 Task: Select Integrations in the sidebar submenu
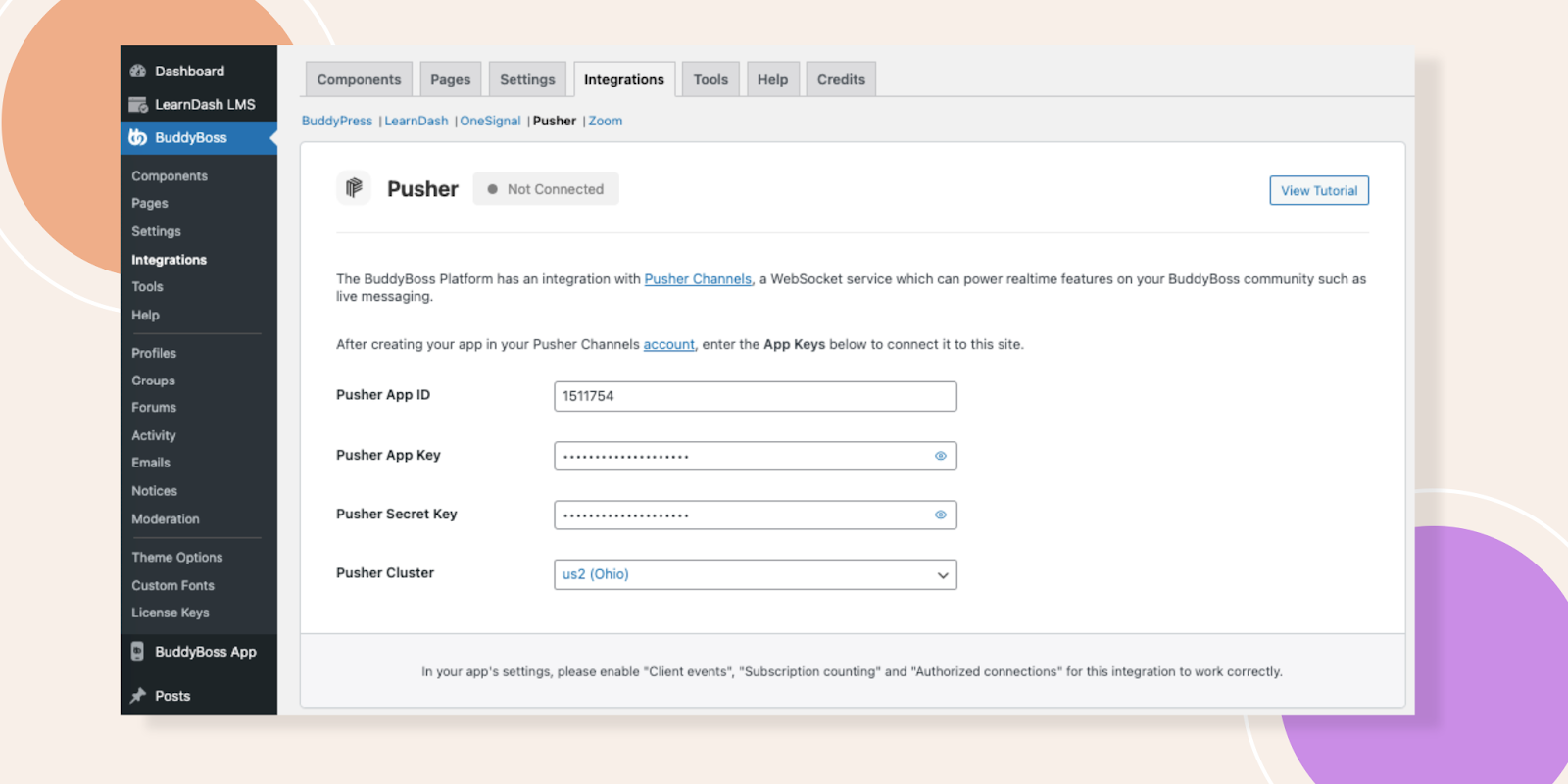(170, 260)
